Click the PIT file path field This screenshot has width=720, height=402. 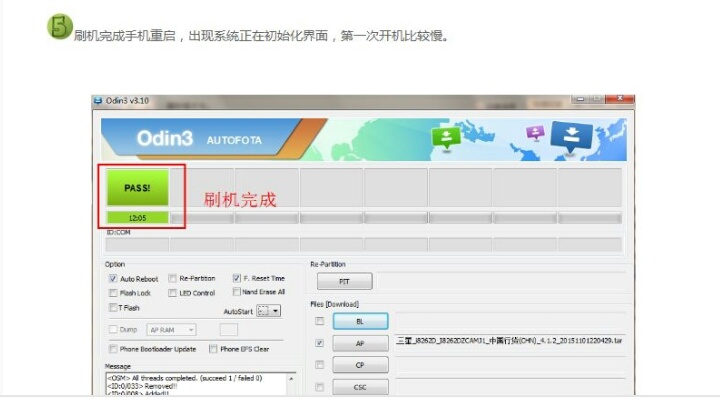click(501, 281)
